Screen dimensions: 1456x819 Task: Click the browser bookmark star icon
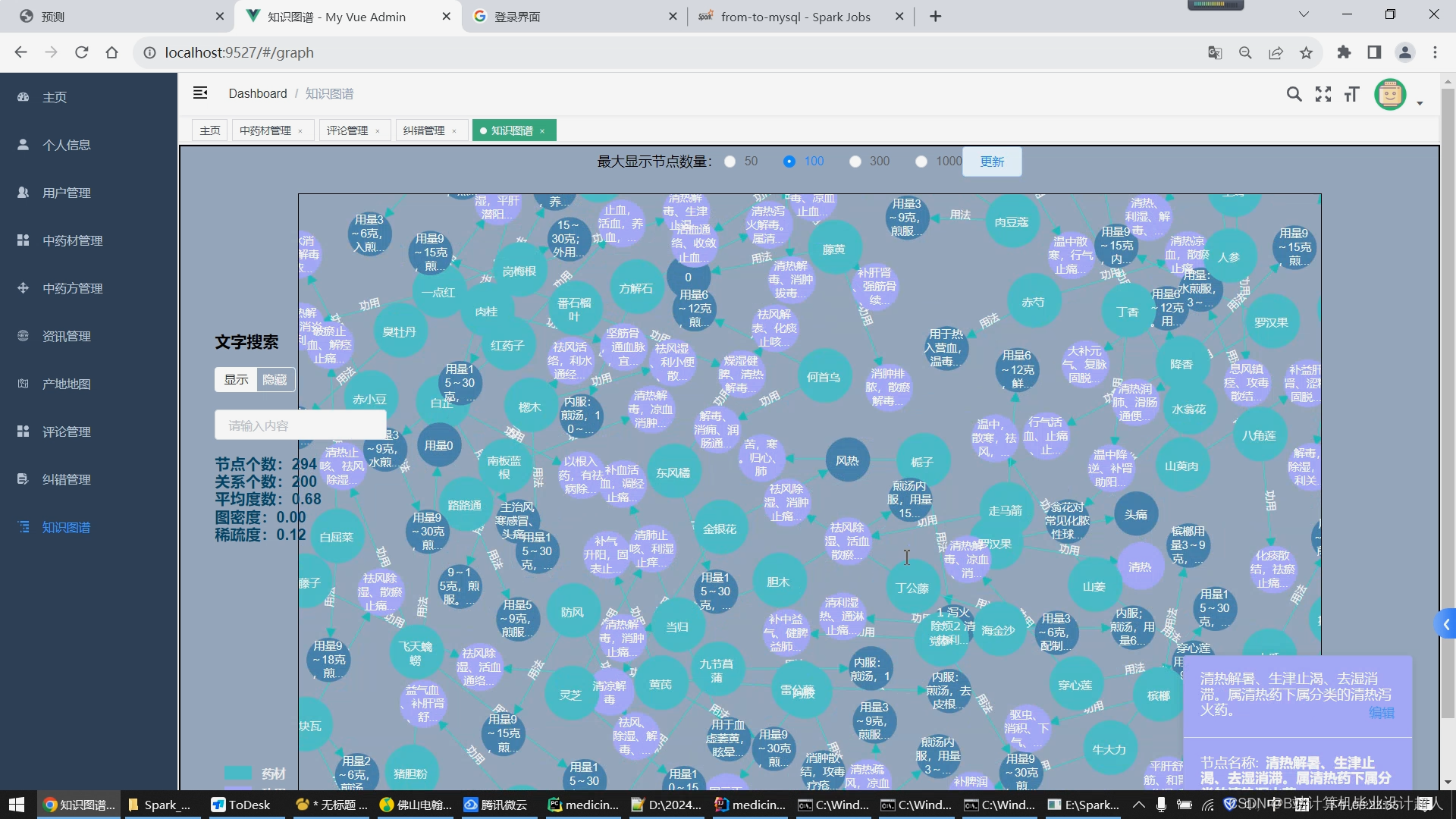point(1306,52)
